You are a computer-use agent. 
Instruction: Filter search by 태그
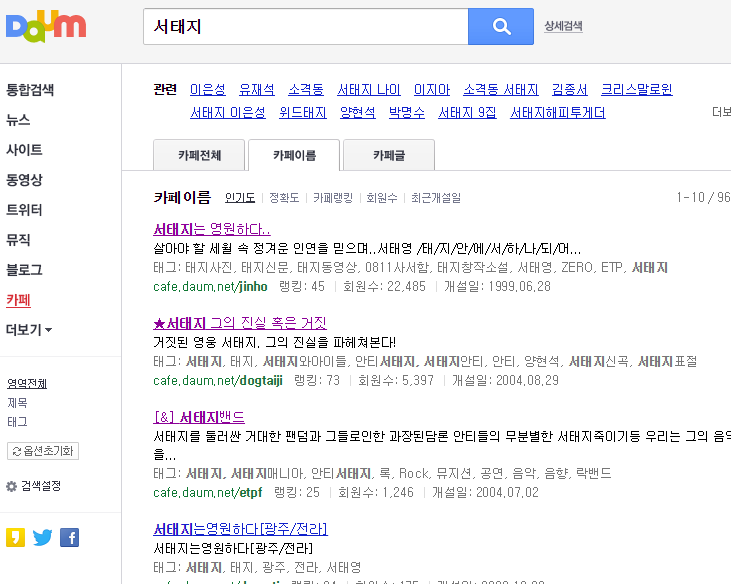click(17, 422)
